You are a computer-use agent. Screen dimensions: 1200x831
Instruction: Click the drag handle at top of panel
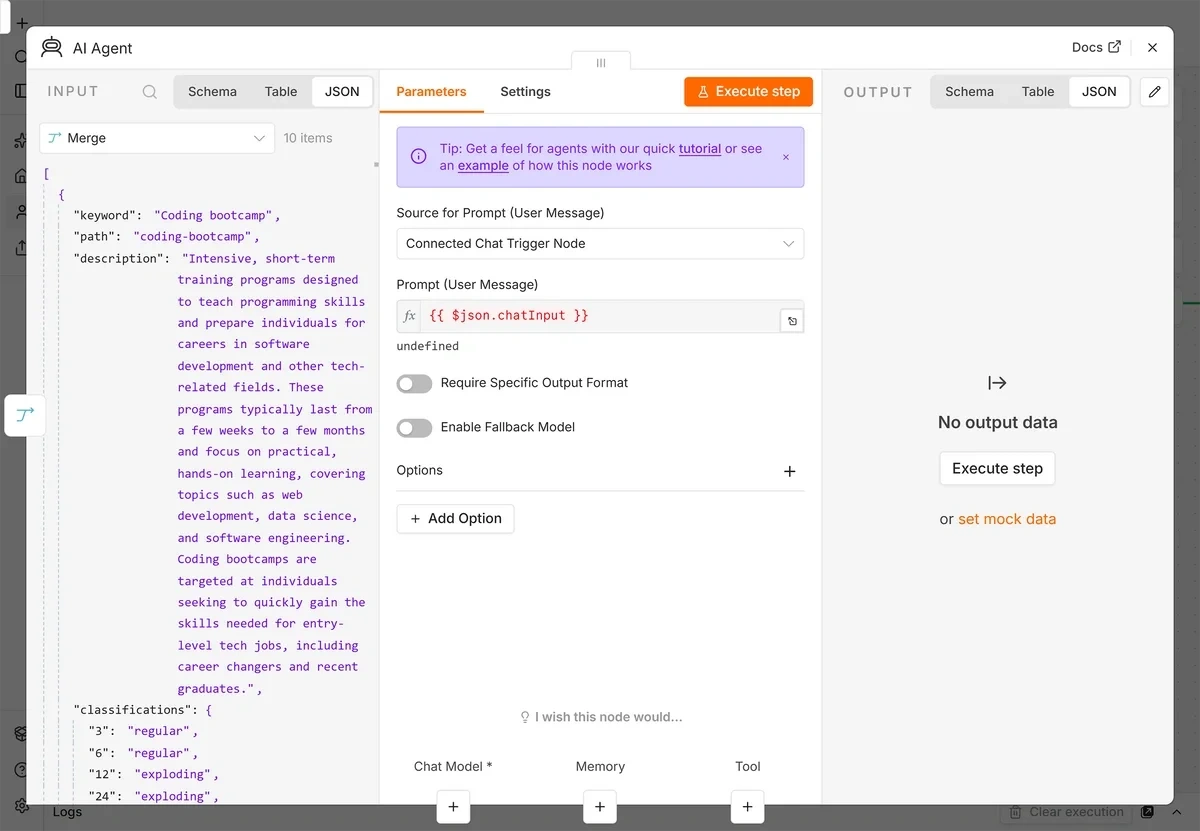pos(601,62)
